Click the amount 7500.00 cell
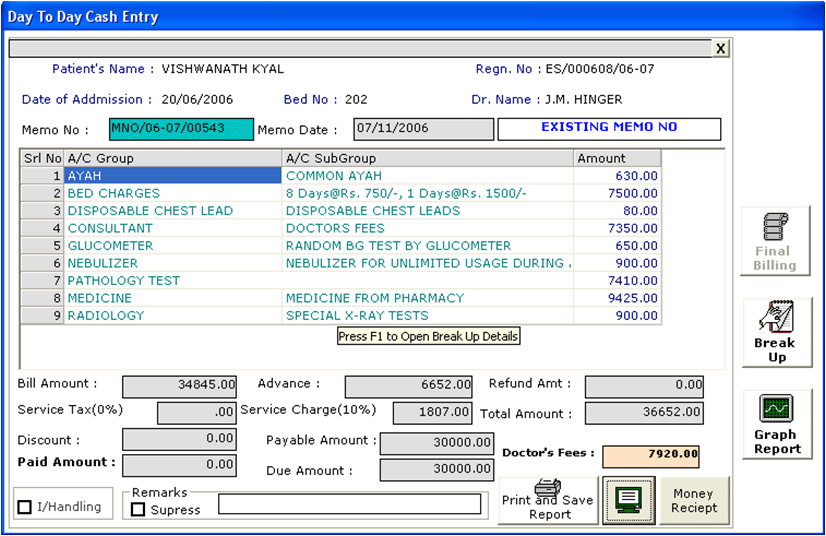Viewport: 826px width, 536px height. pyautogui.click(x=617, y=193)
